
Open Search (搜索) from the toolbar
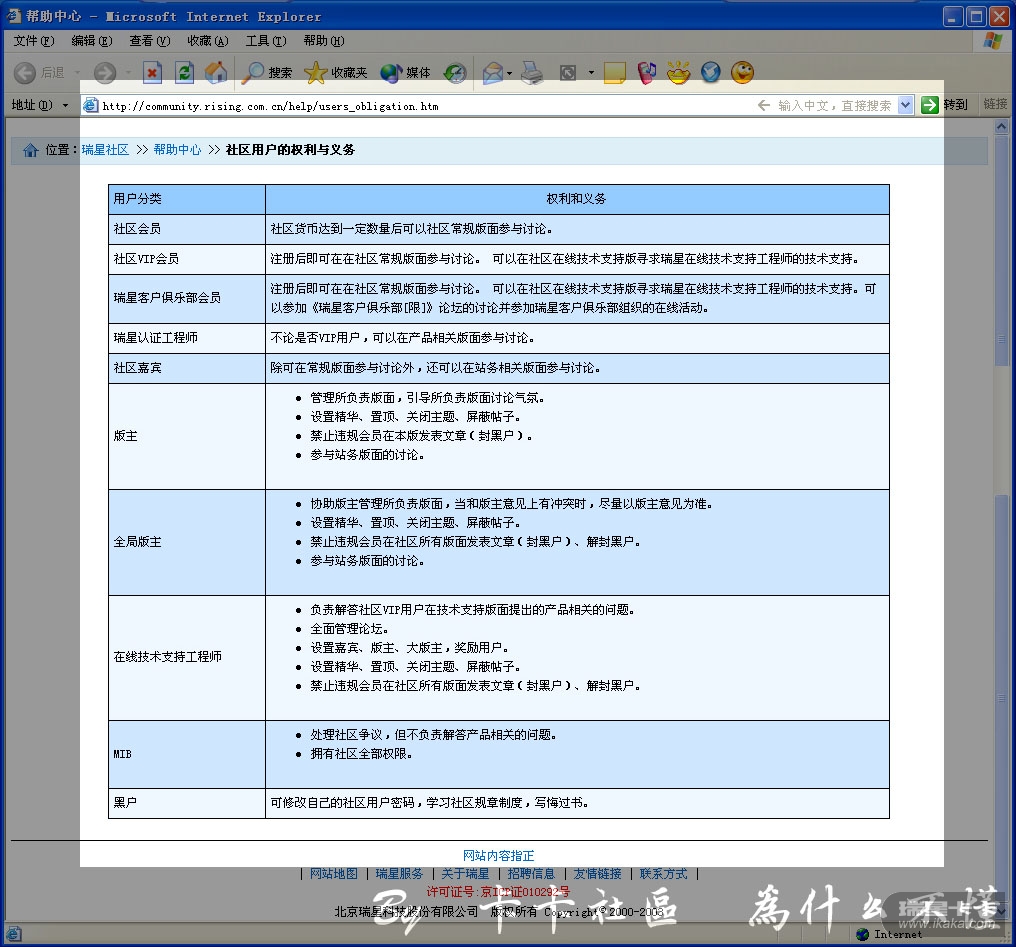click(266, 73)
